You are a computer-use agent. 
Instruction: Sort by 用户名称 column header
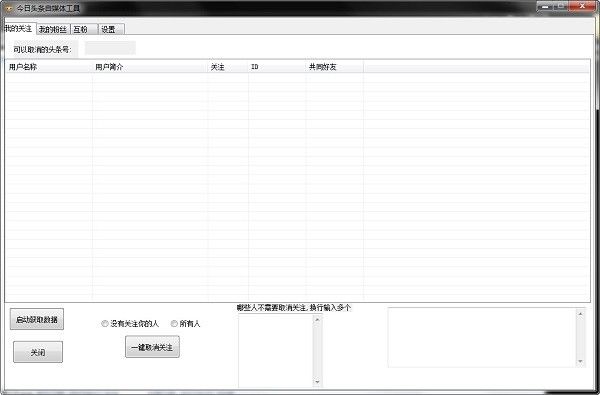(x=49, y=67)
